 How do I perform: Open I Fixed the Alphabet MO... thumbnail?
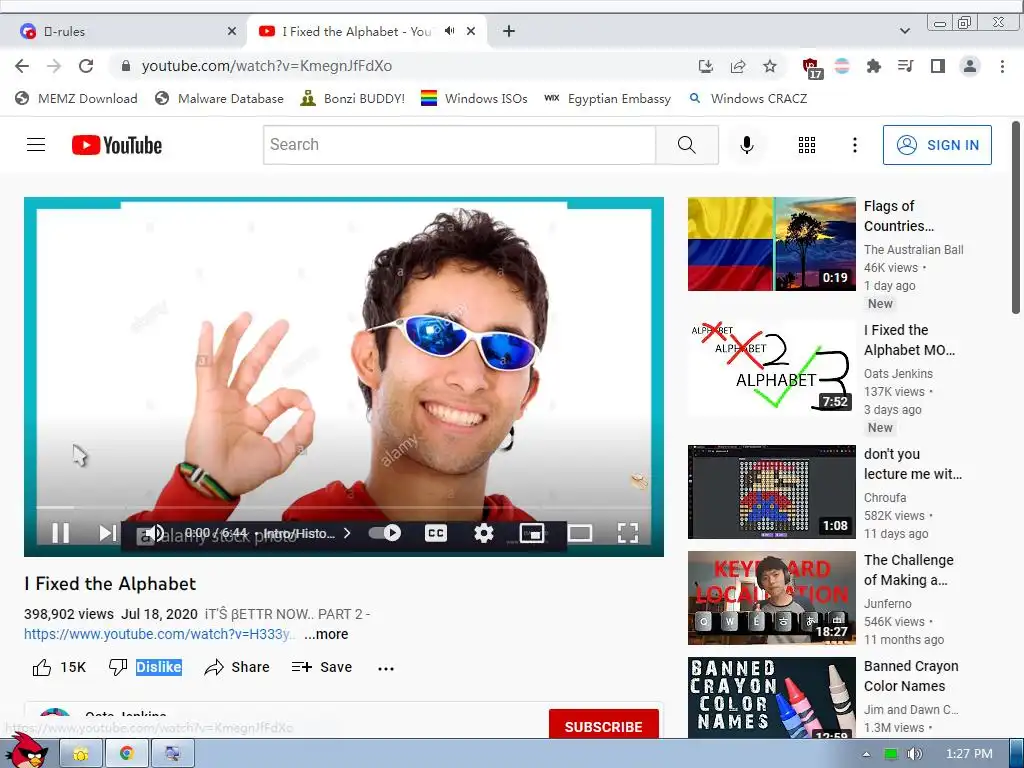click(771, 368)
